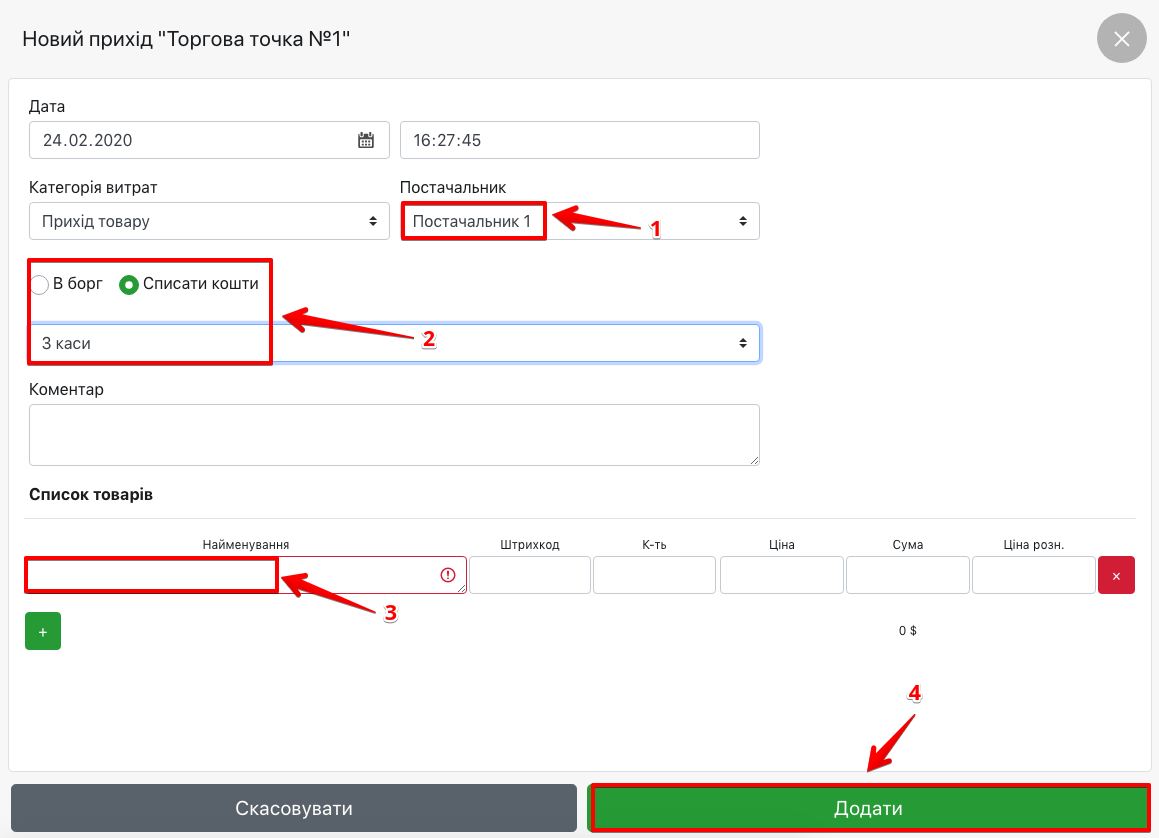Focus the date field showing 24.02.2020
Screen dimensions: 1159x838
(190, 140)
